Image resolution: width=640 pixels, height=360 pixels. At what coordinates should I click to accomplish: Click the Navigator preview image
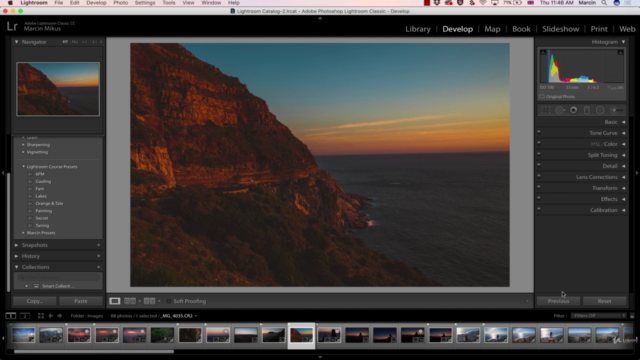click(58, 89)
